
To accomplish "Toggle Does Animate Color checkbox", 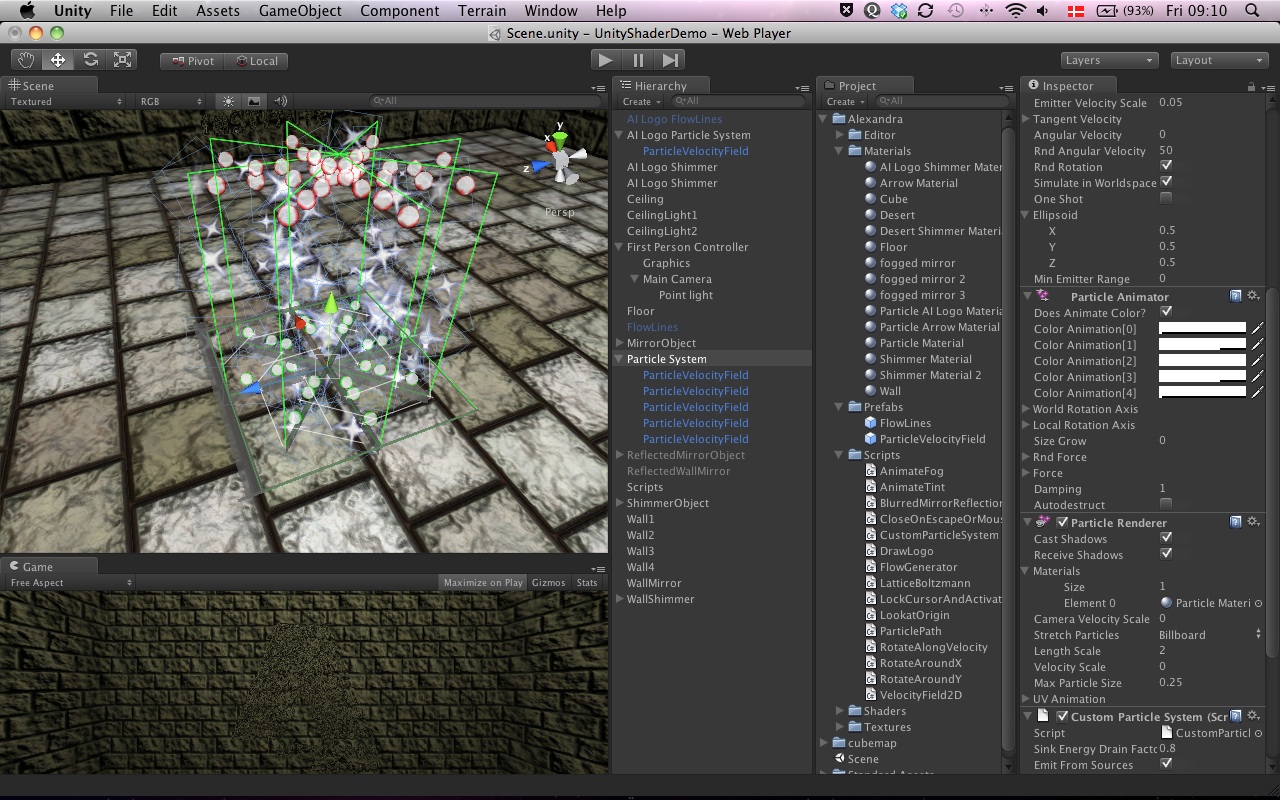I will (x=1166, y=312).
